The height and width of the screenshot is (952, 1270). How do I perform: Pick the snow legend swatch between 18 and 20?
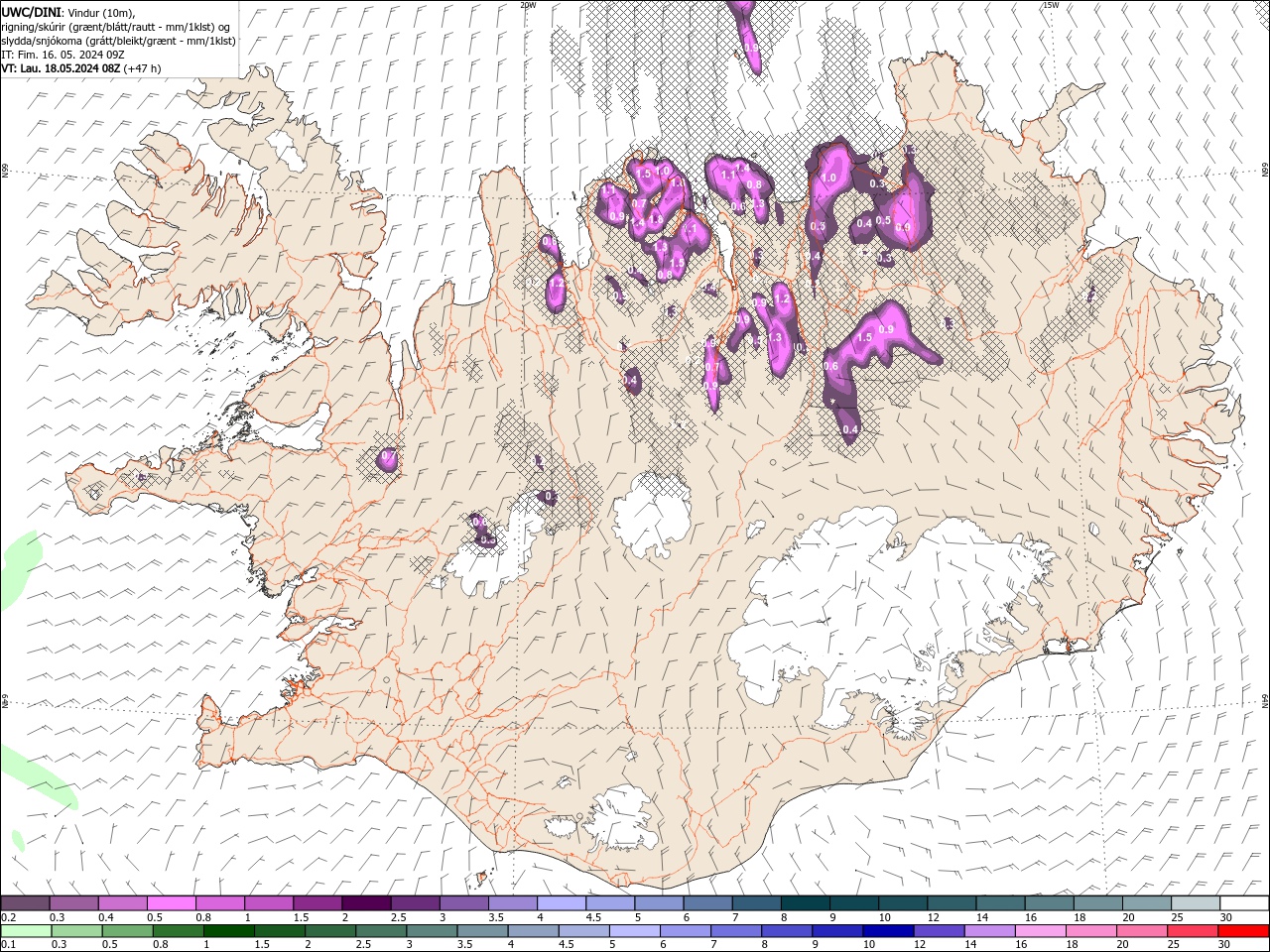tap(1098, 903)
